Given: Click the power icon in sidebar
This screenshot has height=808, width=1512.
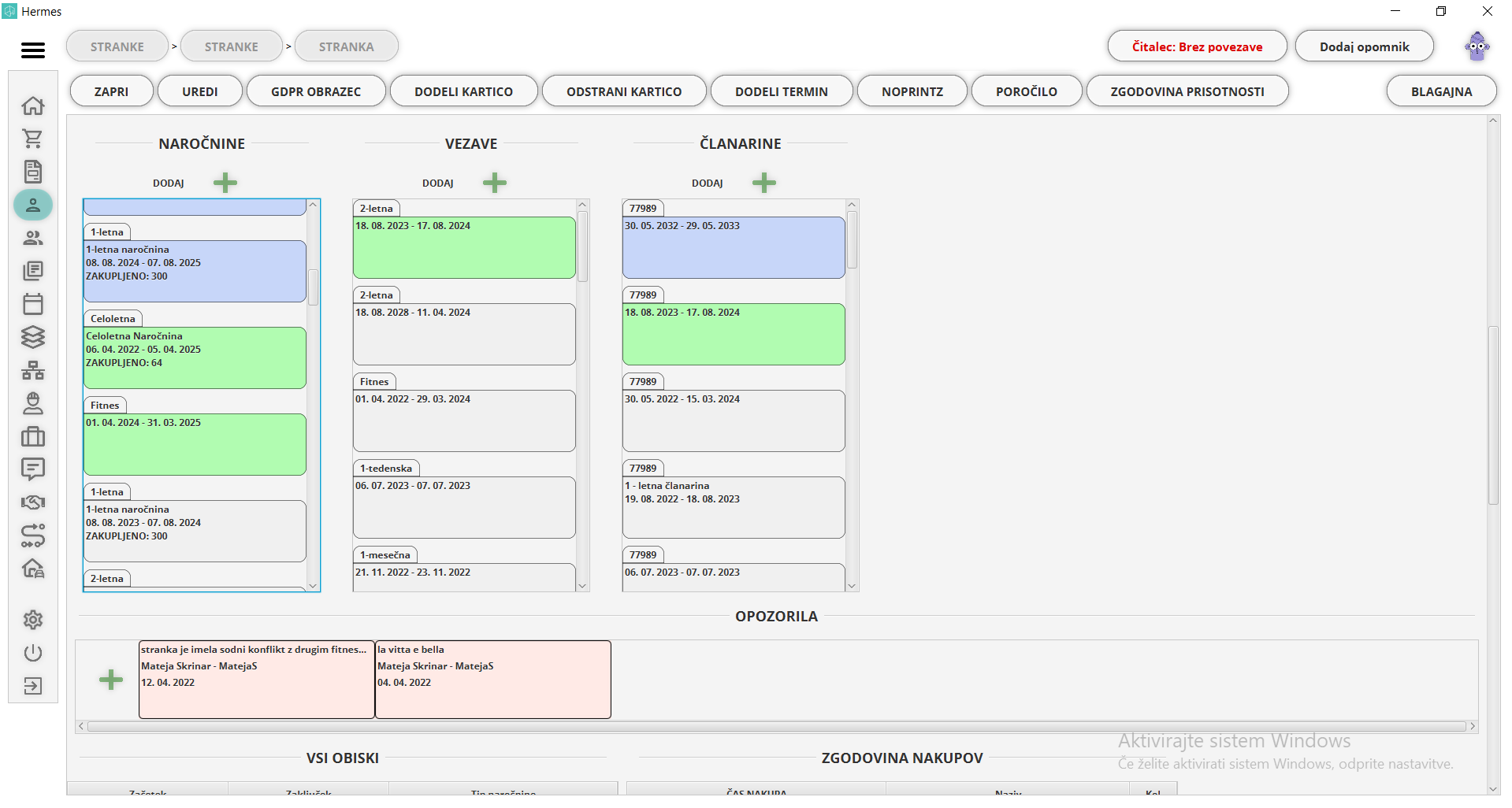Looking at the screenshot, I should (33, 653).
